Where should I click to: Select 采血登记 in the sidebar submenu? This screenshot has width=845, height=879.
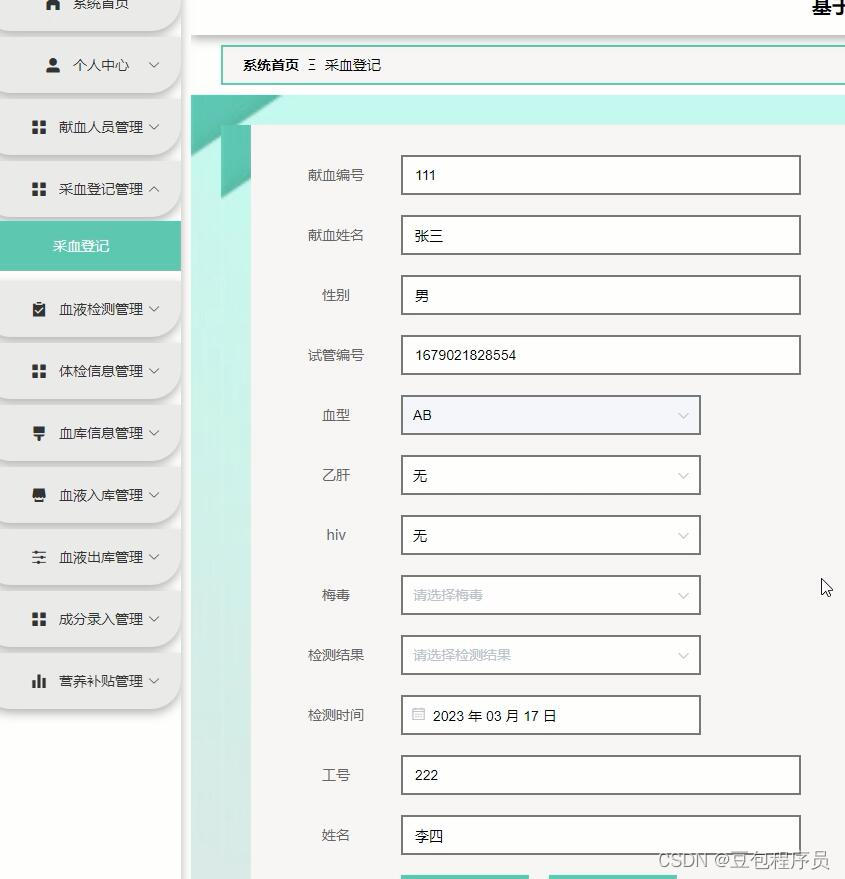(x=88, y=245)
